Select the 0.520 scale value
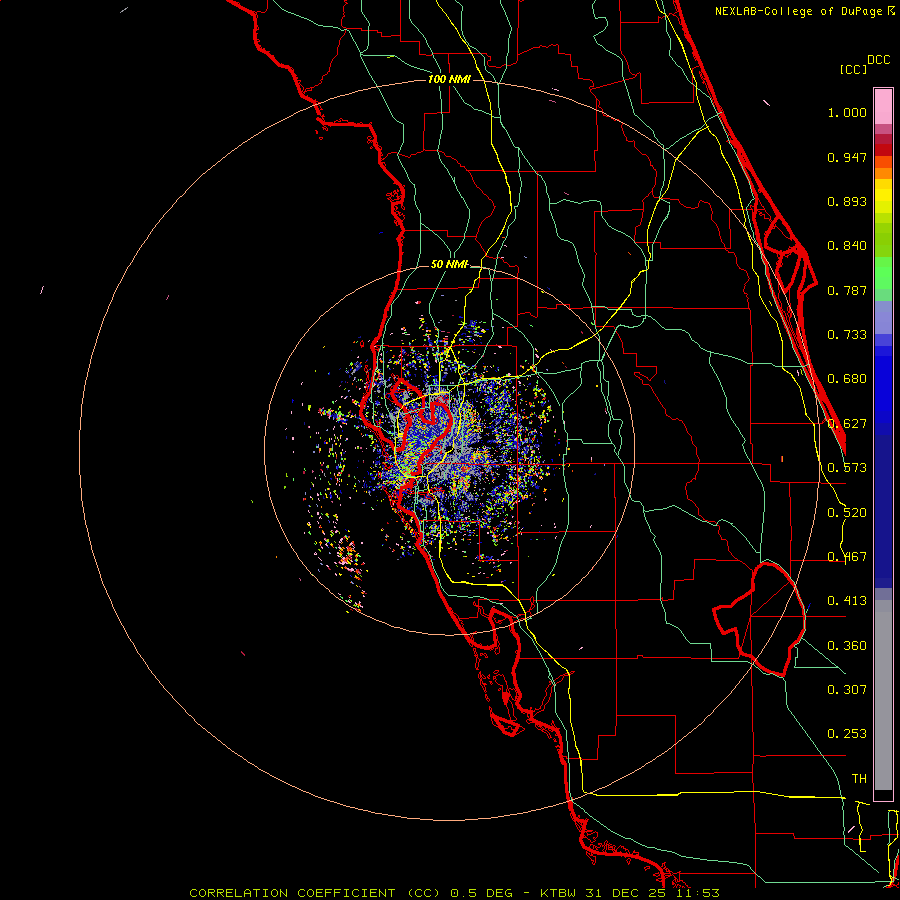The image size is (900, 900). point(847,513)
